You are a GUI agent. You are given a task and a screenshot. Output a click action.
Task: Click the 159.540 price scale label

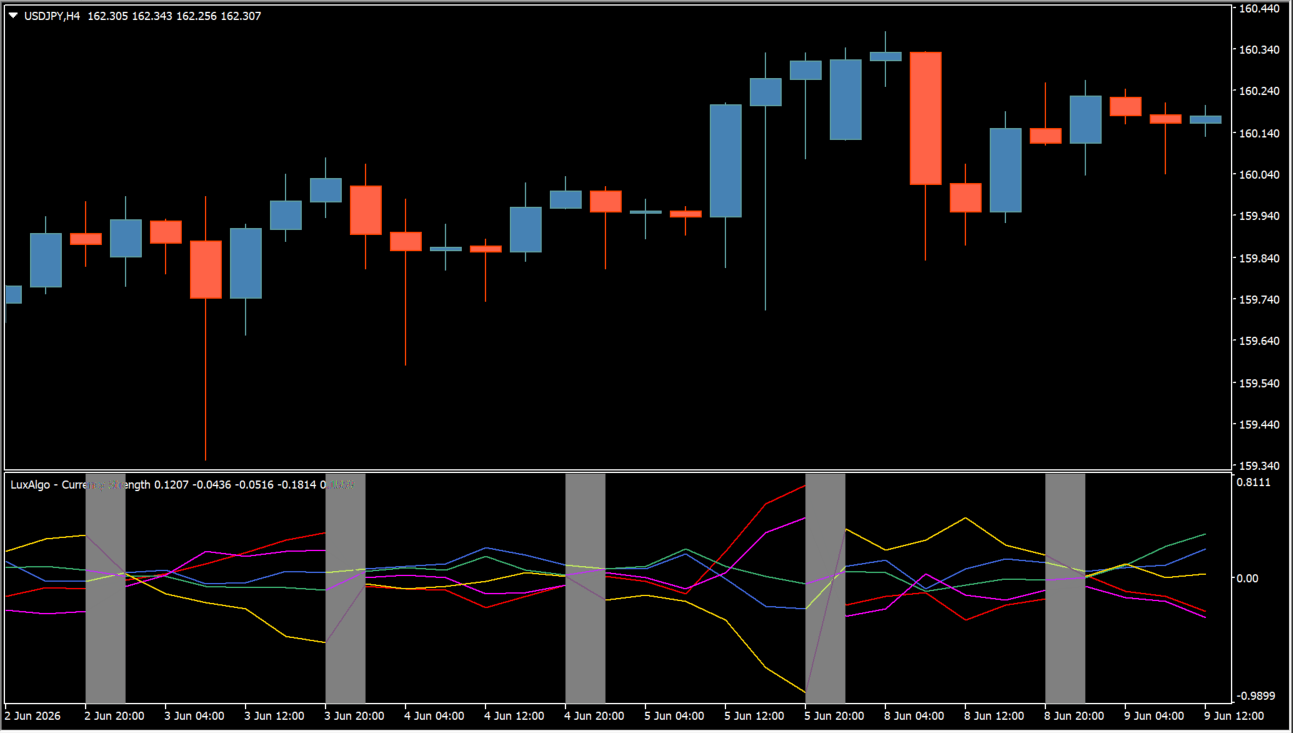pyautogui.click(x=1259, y=383)
